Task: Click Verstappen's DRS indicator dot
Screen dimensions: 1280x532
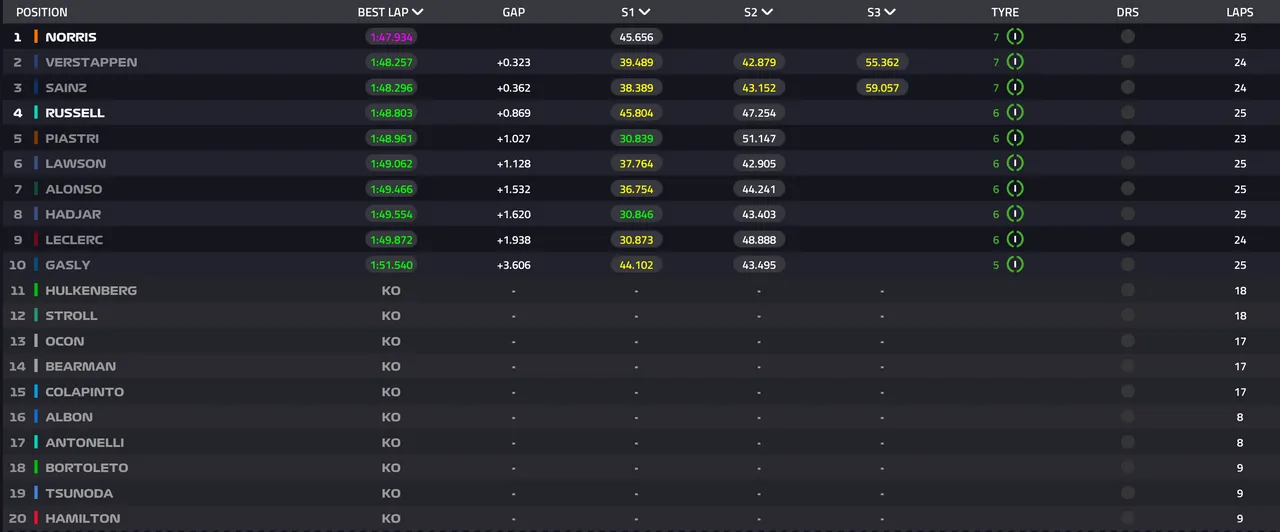Action: (1128, 62)
